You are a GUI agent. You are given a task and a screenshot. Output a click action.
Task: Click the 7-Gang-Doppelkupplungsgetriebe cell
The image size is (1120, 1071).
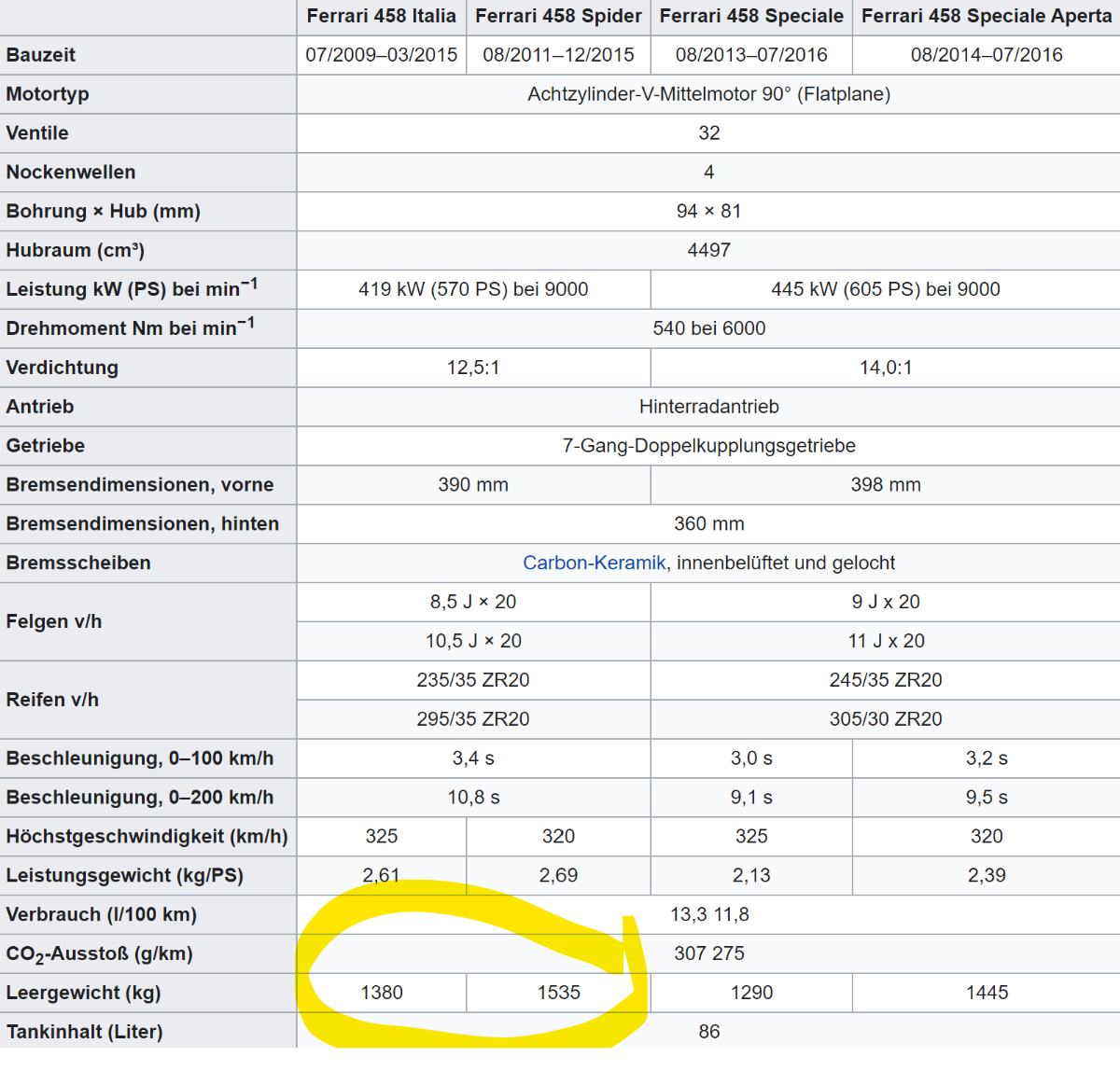pos(708,446)
